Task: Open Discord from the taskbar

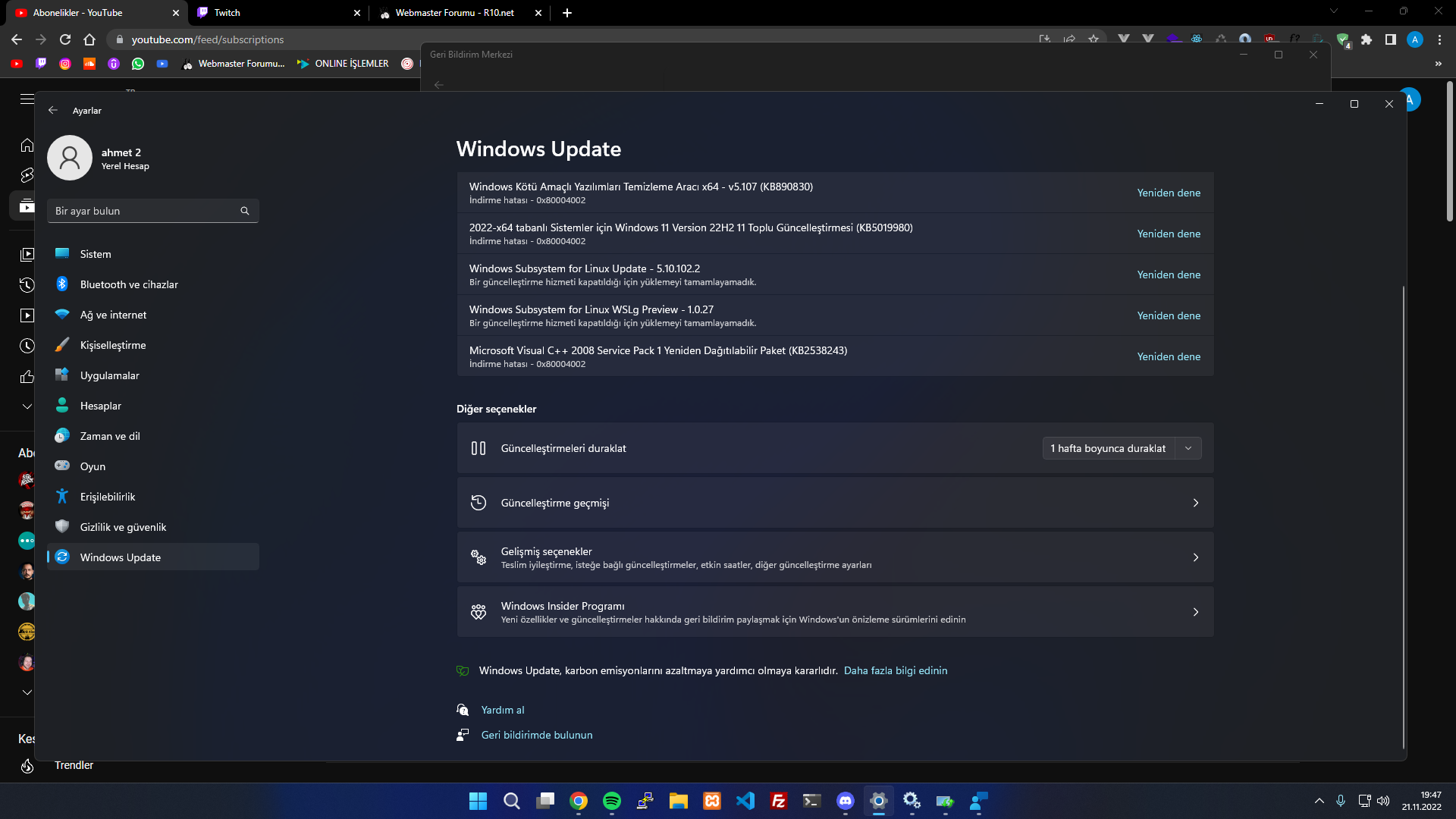Action: click(x=846, y=801)
